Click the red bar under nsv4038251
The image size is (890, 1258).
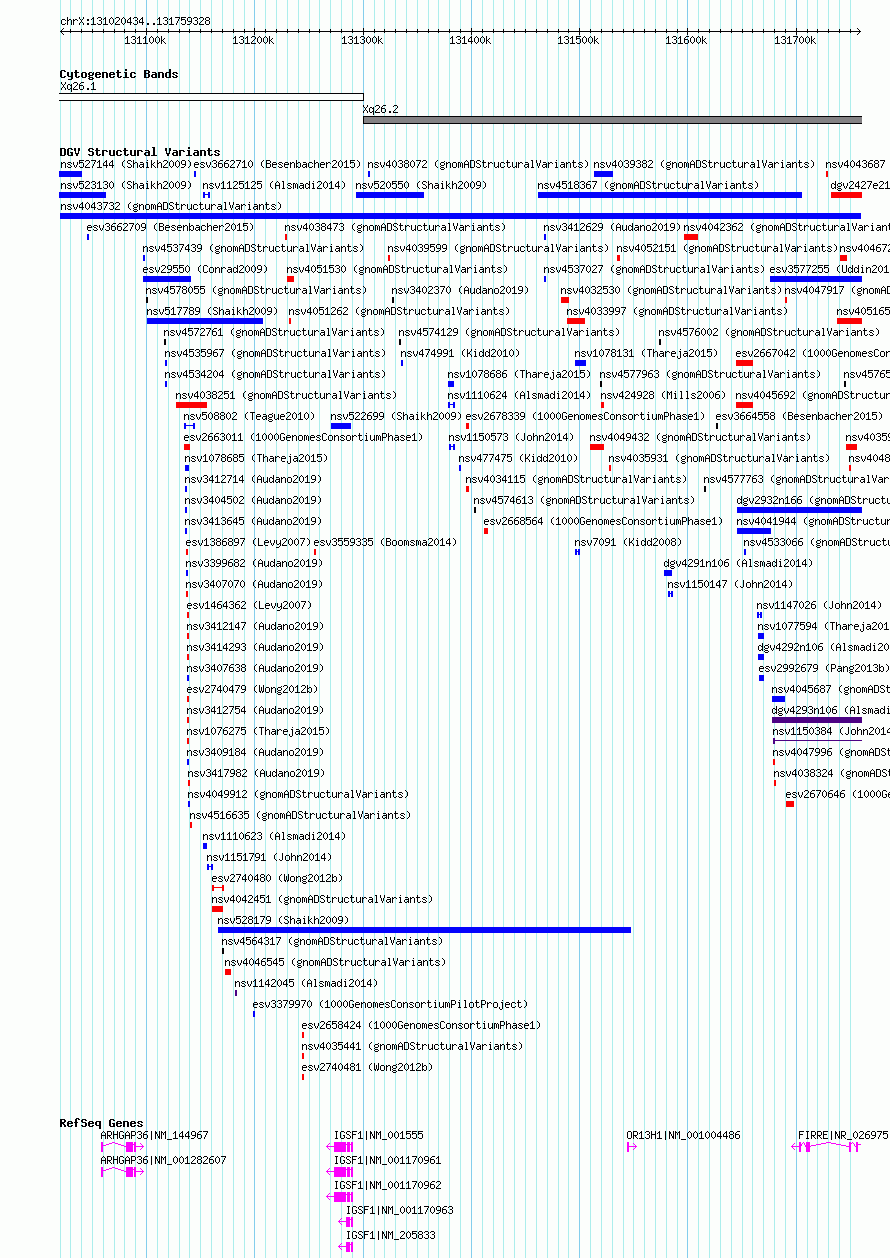coord(191,405)
